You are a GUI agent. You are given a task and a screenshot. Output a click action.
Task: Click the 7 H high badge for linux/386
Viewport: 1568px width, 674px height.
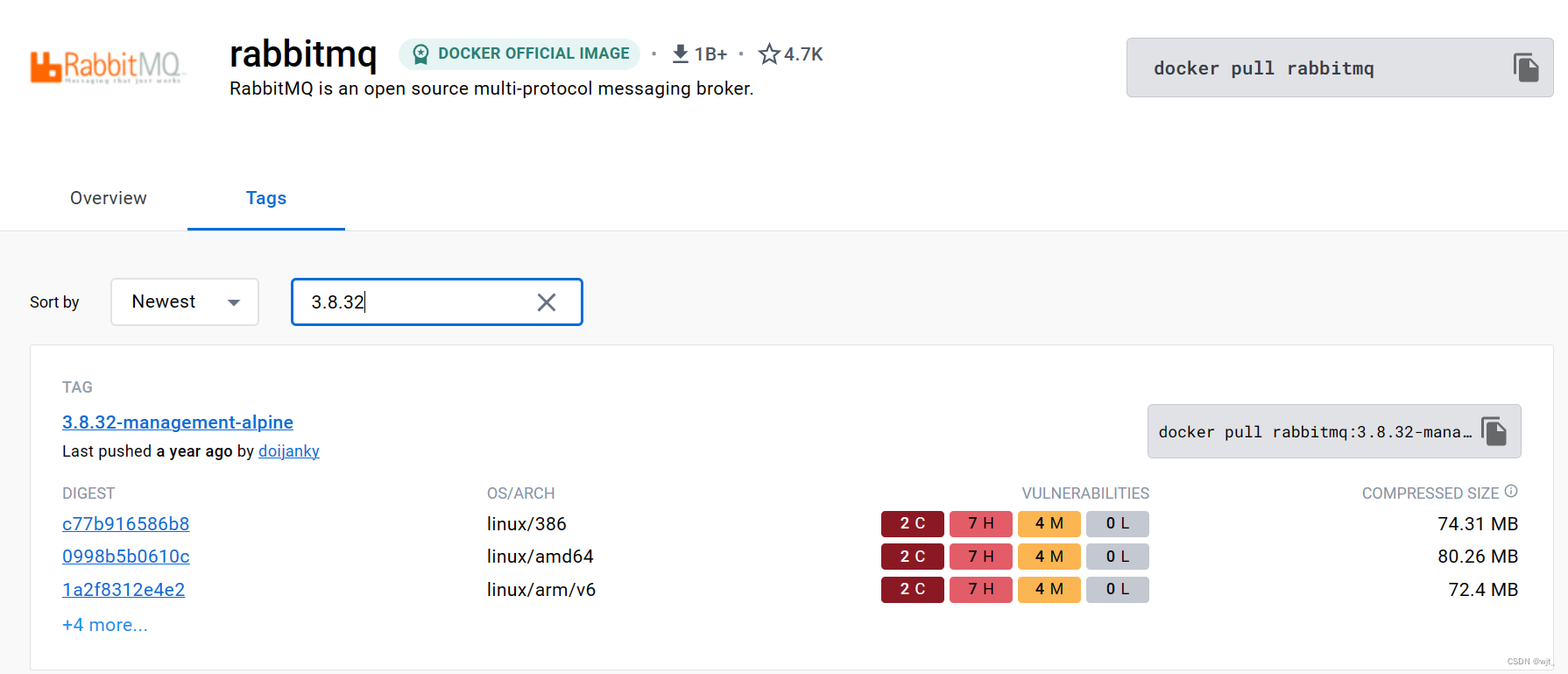[981, 524]
